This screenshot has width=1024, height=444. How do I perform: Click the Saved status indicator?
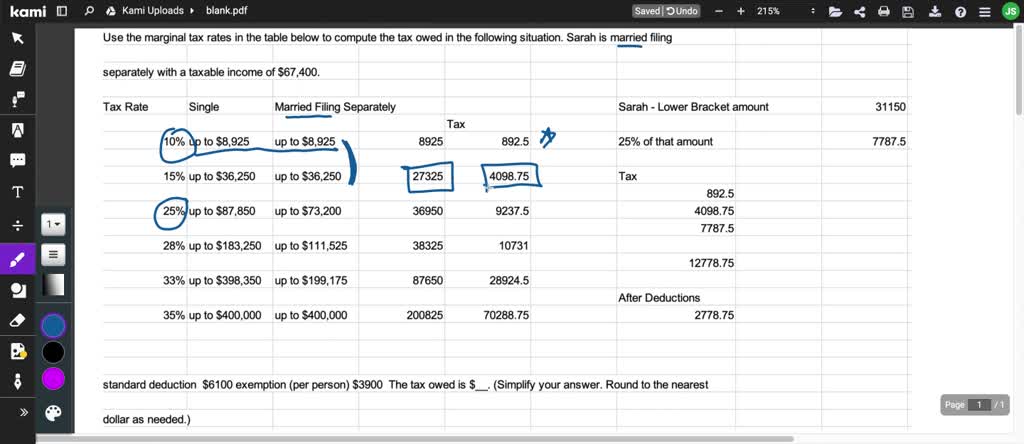[647, 11]
